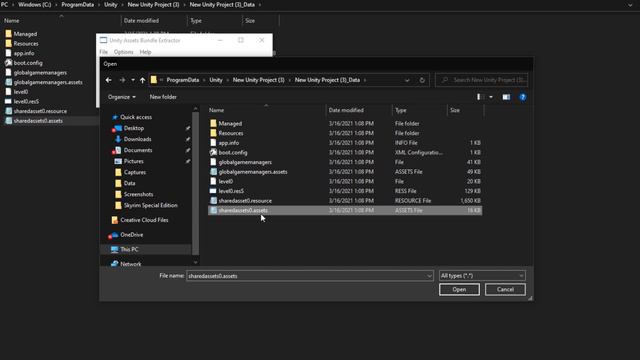Open the Organize menu
The width and height of the screenshot is (640, 360).
[122, 97]
